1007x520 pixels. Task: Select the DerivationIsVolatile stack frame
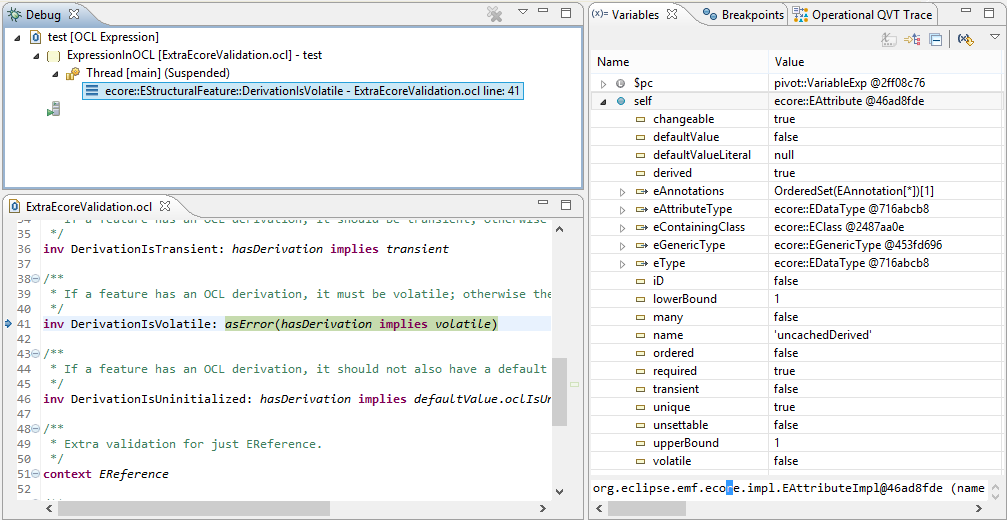coord(304,91)
